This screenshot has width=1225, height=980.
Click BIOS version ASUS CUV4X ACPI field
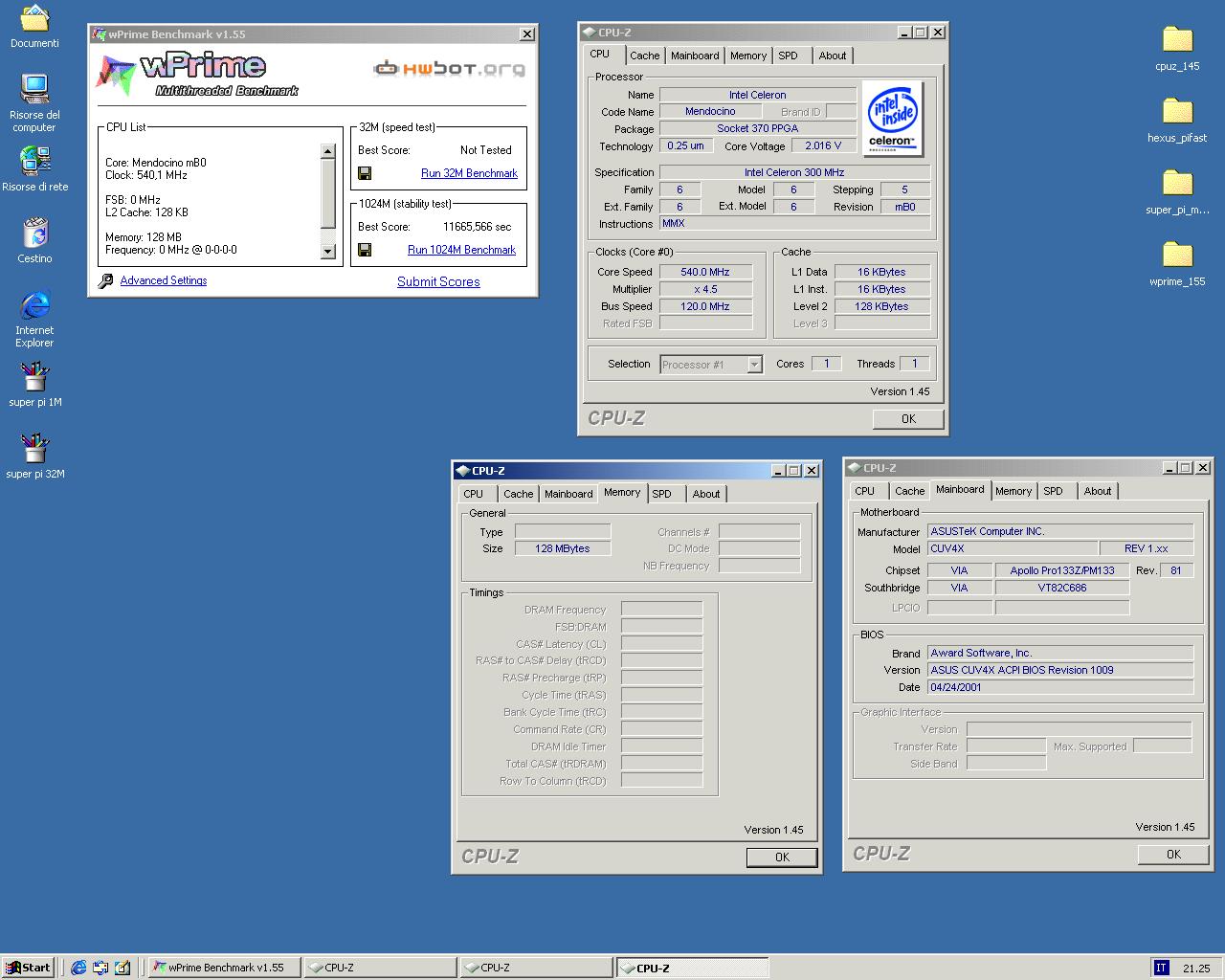(1060, 670)
